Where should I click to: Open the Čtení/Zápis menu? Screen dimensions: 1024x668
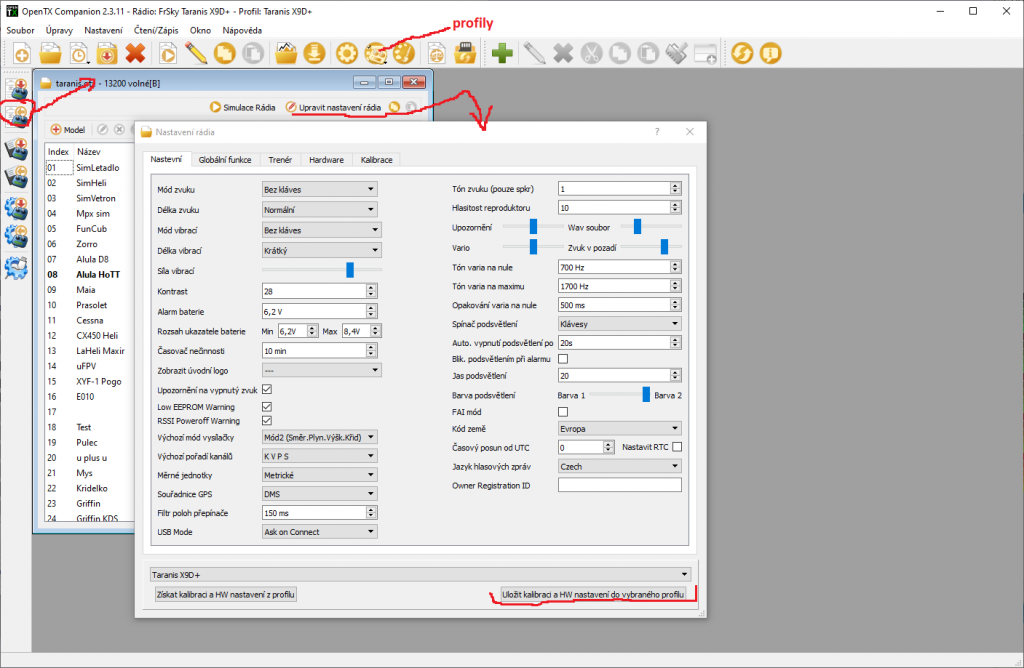click(158, 30)
